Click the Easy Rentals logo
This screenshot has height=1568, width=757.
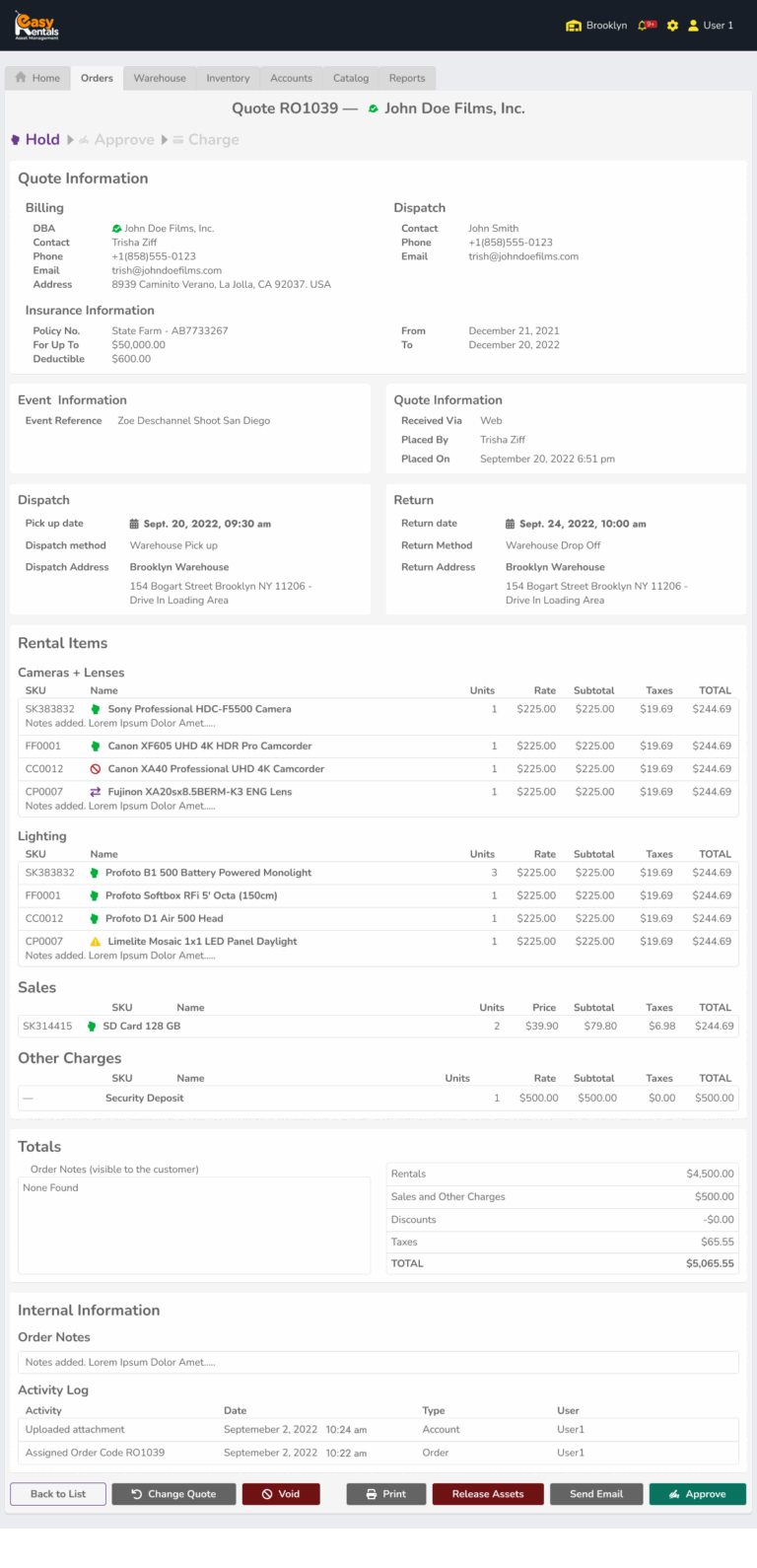tap(36, 26)
